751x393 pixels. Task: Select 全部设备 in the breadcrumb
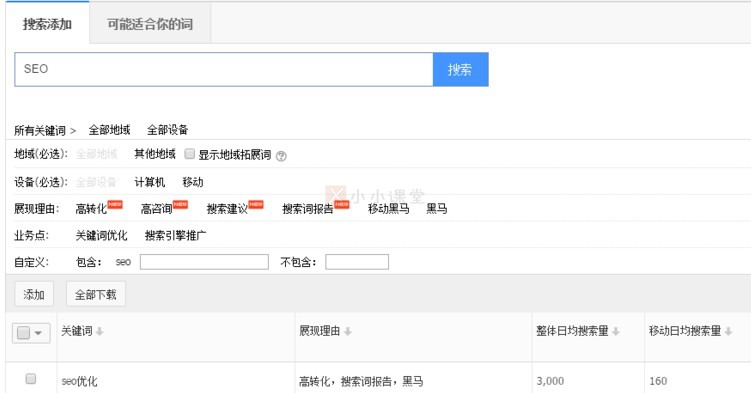(x=167, y=130)
